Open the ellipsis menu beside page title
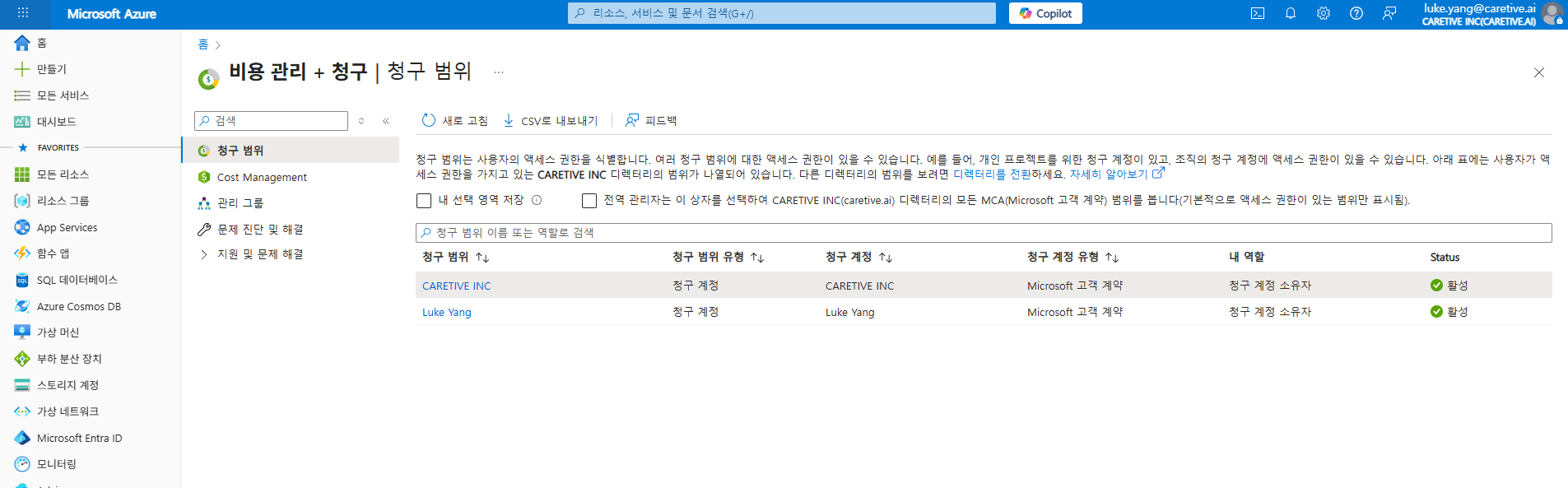The image size is (1568, 488). point(499,72)
